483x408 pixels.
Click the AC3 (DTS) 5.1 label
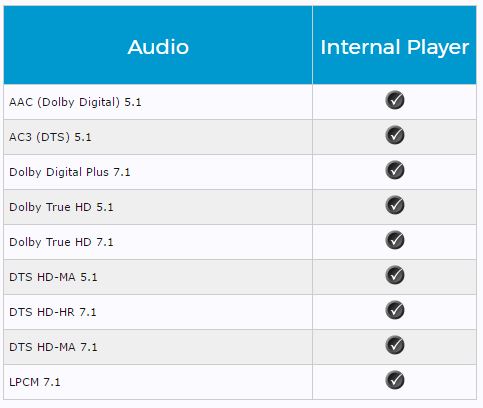click(50, 137)
